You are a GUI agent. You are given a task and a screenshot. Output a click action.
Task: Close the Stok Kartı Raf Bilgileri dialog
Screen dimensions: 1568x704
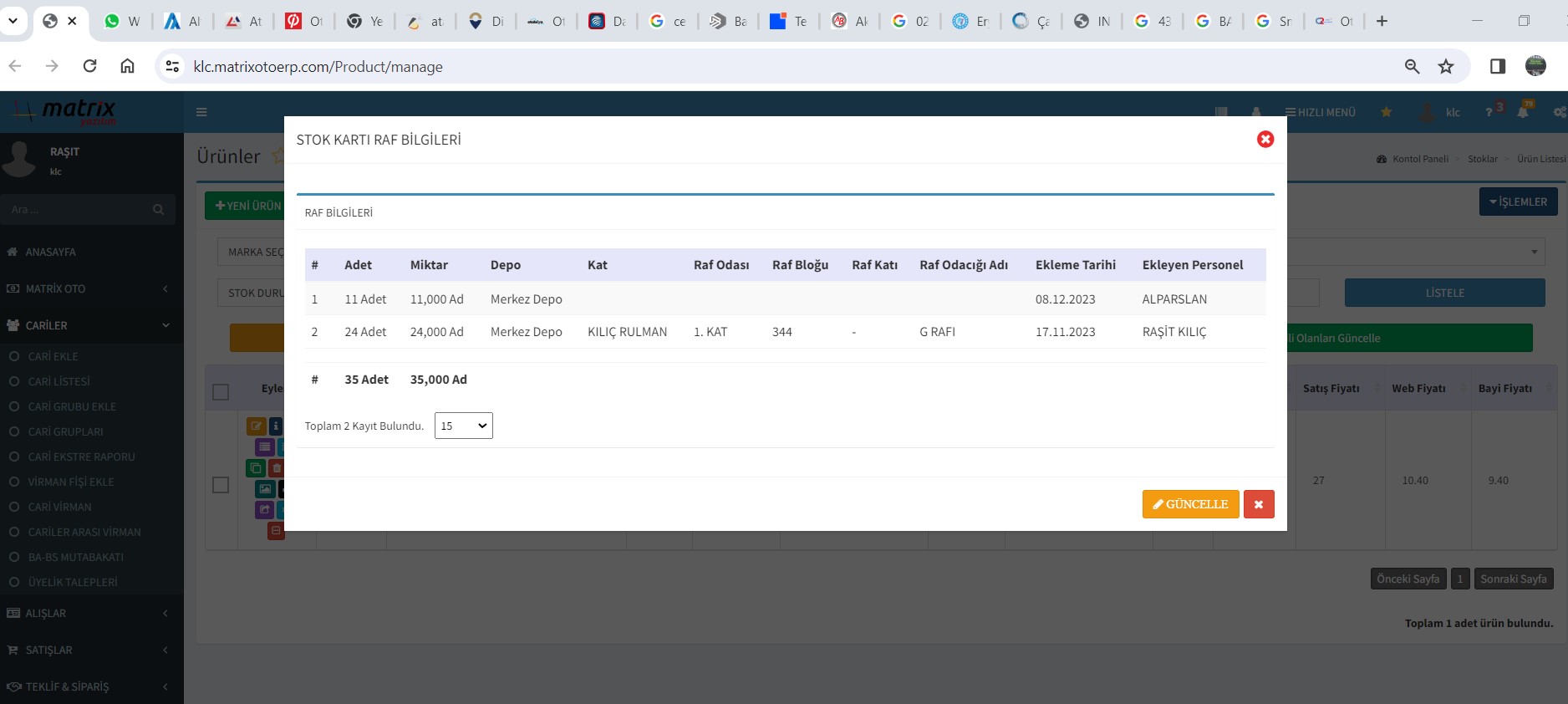pyautogui.click(x=1265, y=140)
